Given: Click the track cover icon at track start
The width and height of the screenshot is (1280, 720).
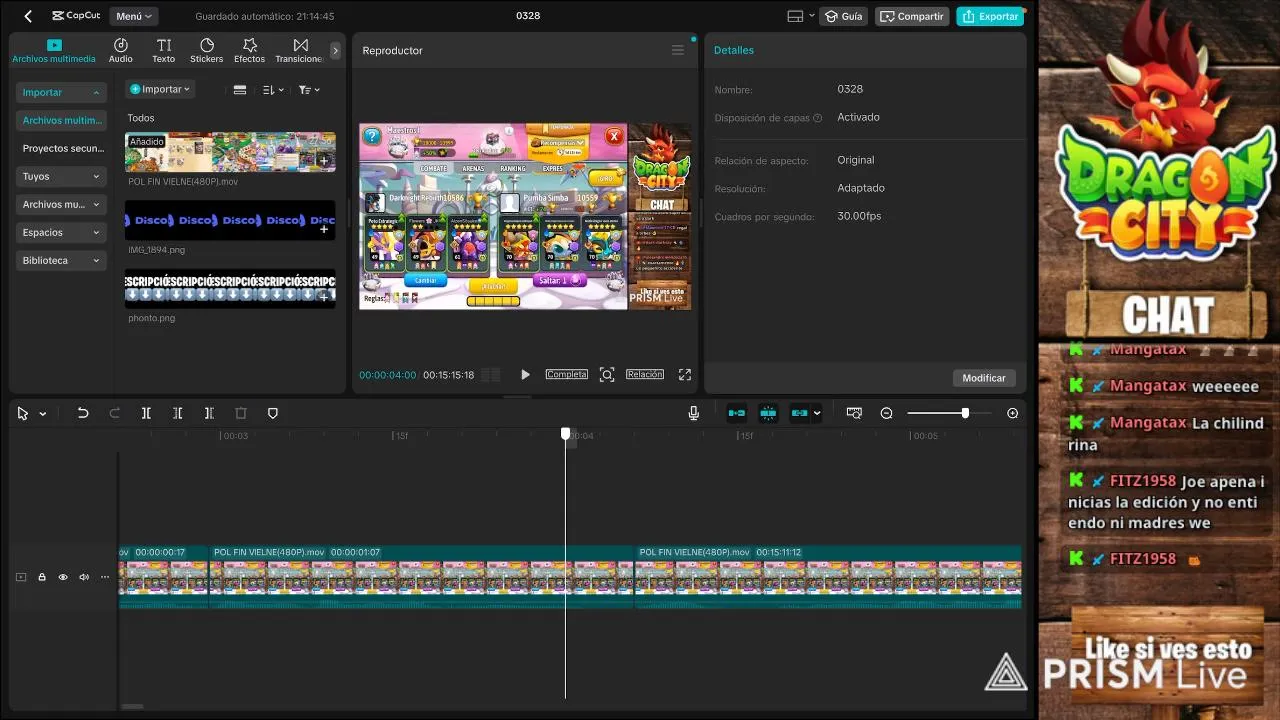Looking at the screenshot, I should [21, 577].
